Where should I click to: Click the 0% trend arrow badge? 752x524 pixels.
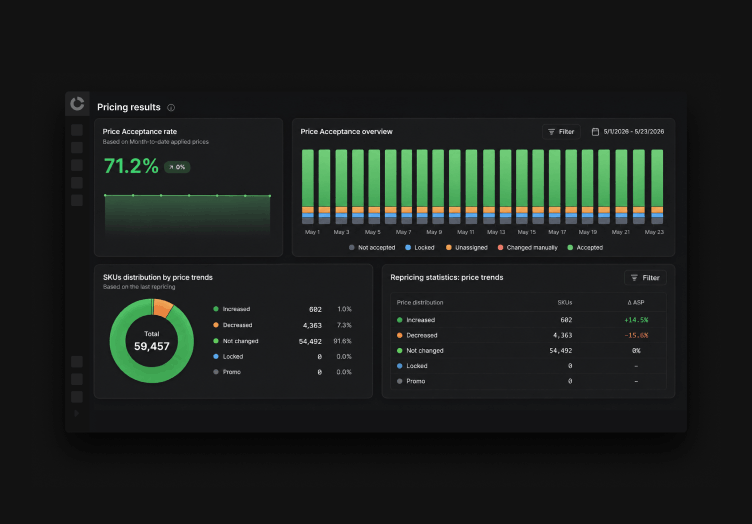click(x=177, y=167)
